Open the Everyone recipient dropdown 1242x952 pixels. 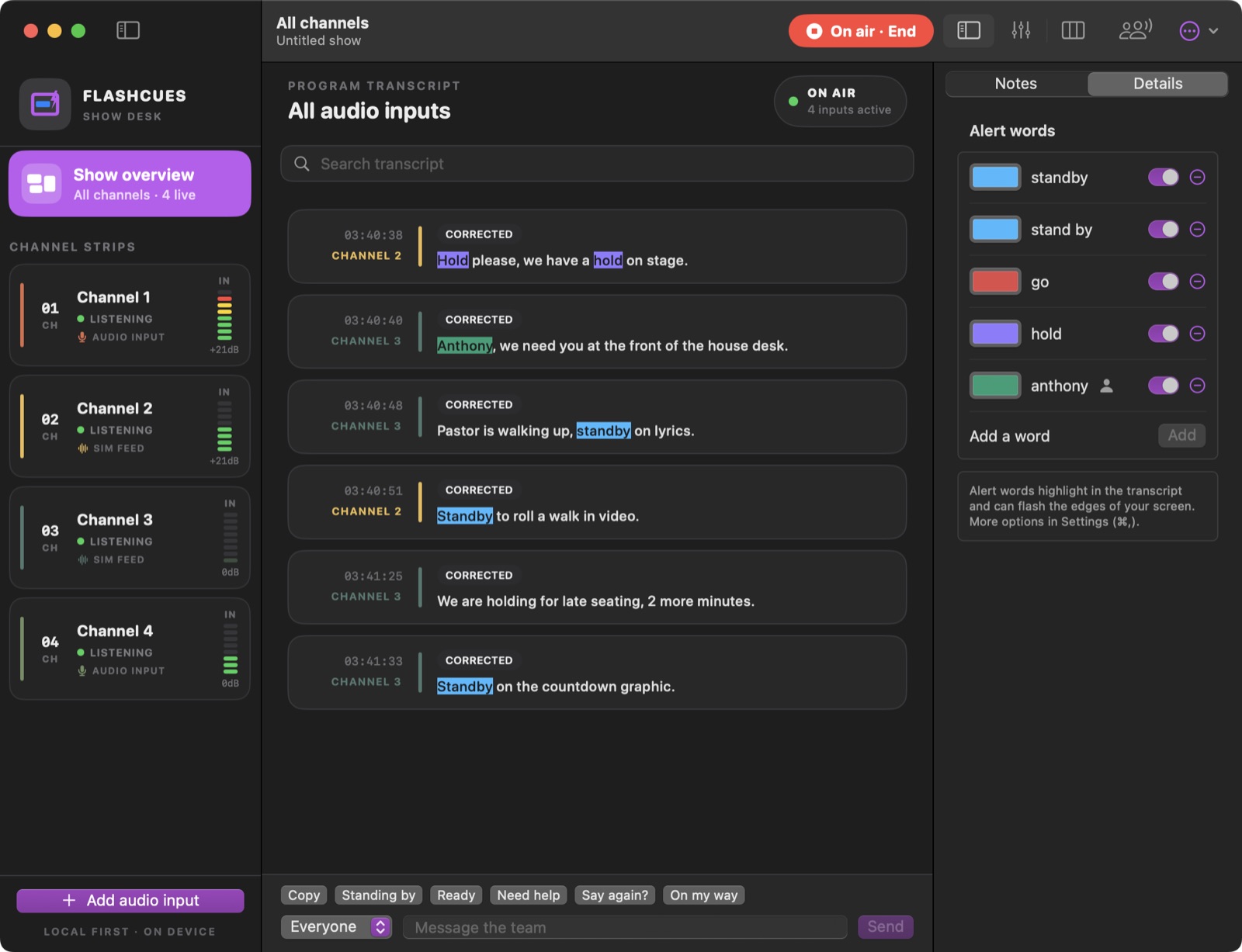click(336, 926)
